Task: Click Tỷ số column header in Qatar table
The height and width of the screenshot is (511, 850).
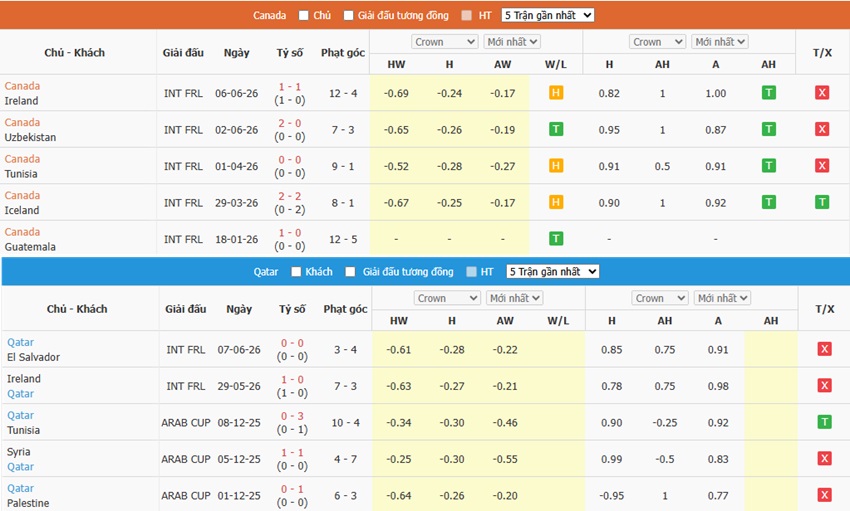Action: pyautogui.click(x=292, y=309)
